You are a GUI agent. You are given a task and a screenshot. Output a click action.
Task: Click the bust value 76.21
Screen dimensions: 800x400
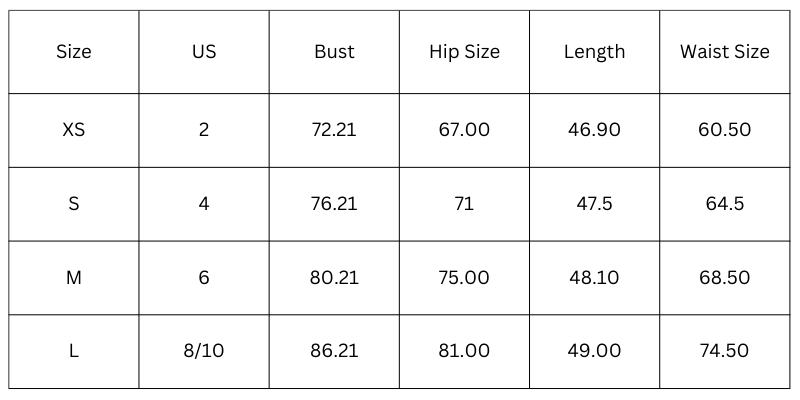tap(334, 204)
